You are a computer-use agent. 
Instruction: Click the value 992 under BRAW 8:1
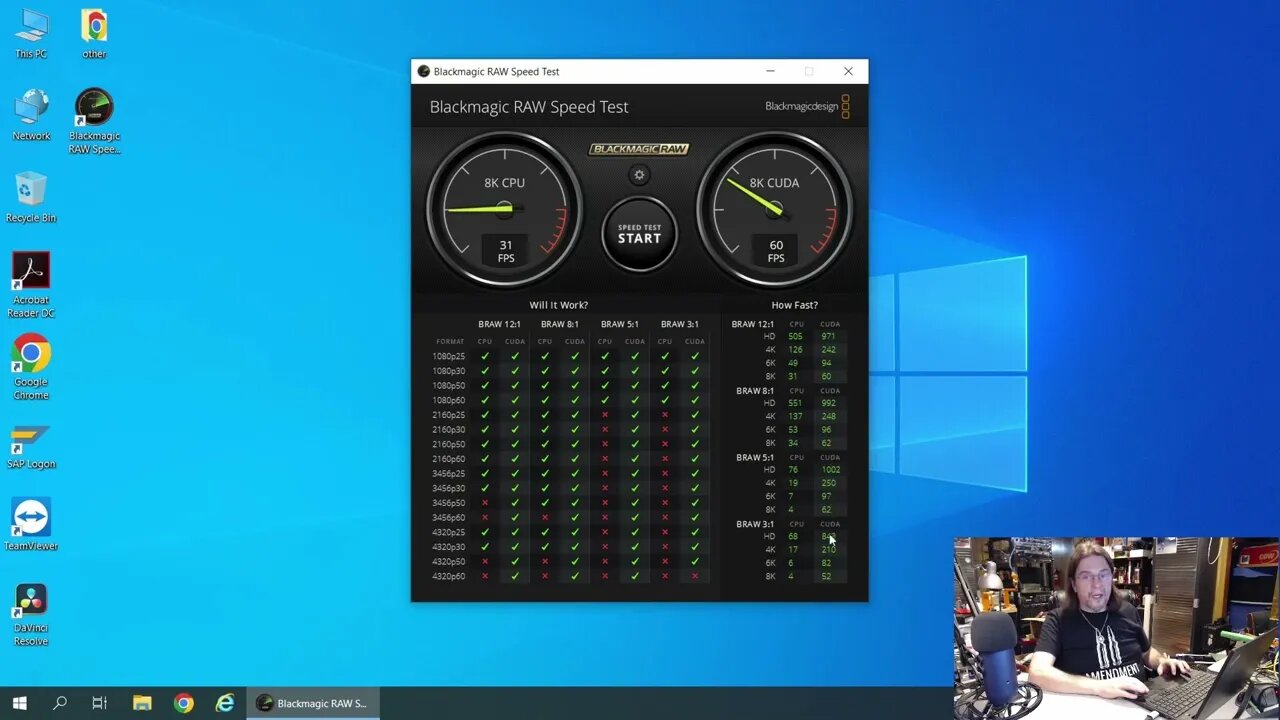point(828,403)
